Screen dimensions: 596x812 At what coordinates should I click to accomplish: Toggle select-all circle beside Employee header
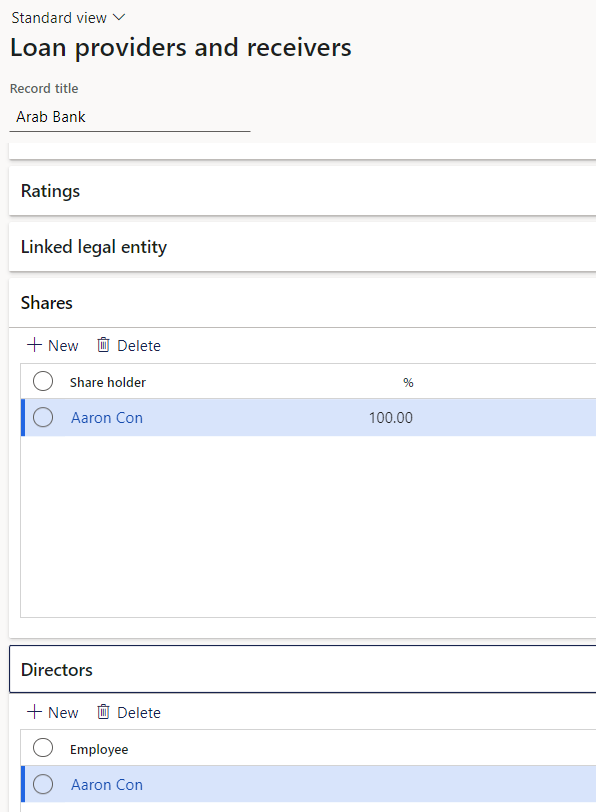point(43,748)
